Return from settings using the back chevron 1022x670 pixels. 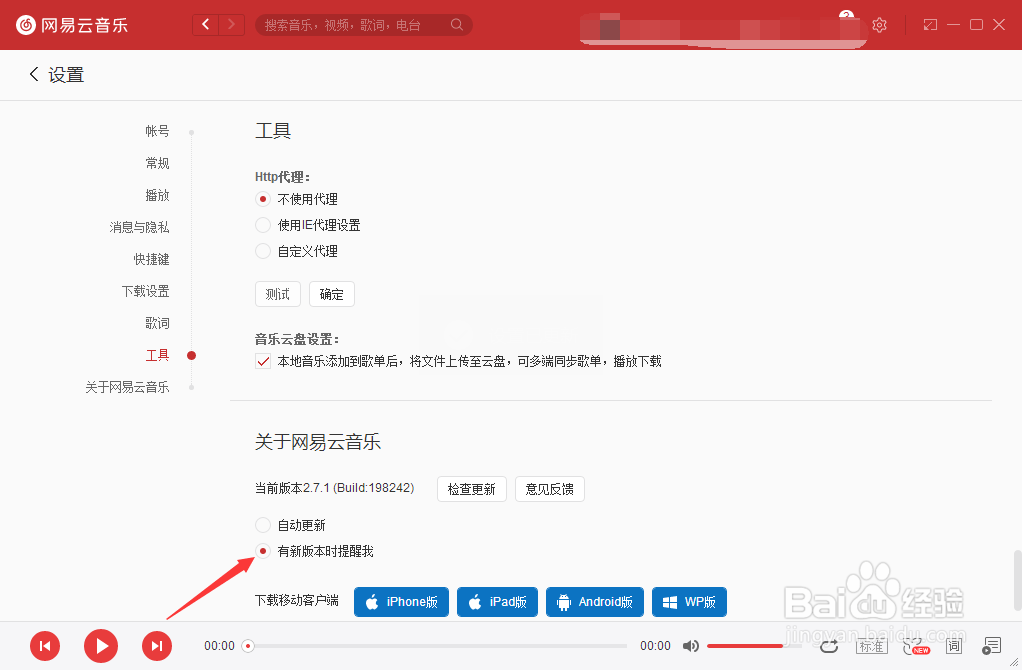tap(35, 74)
